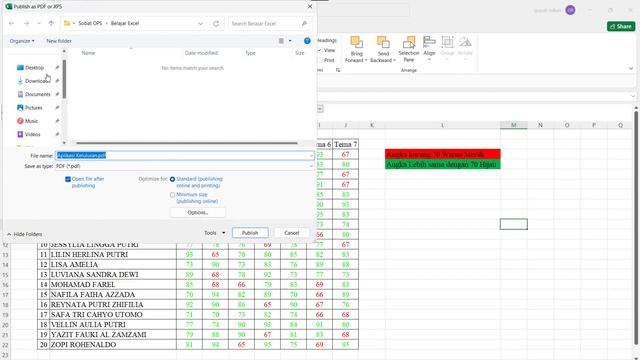This screenshot has width=640, height=360.
Task: Collapse the Excel ribbon chevron
Action: click(x=631, y=69)
